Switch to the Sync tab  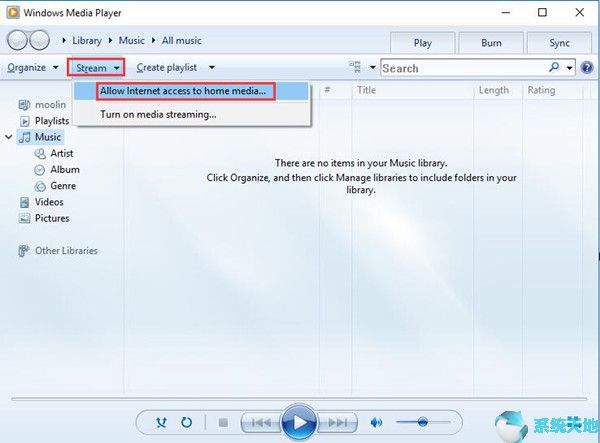coord(559,43)
